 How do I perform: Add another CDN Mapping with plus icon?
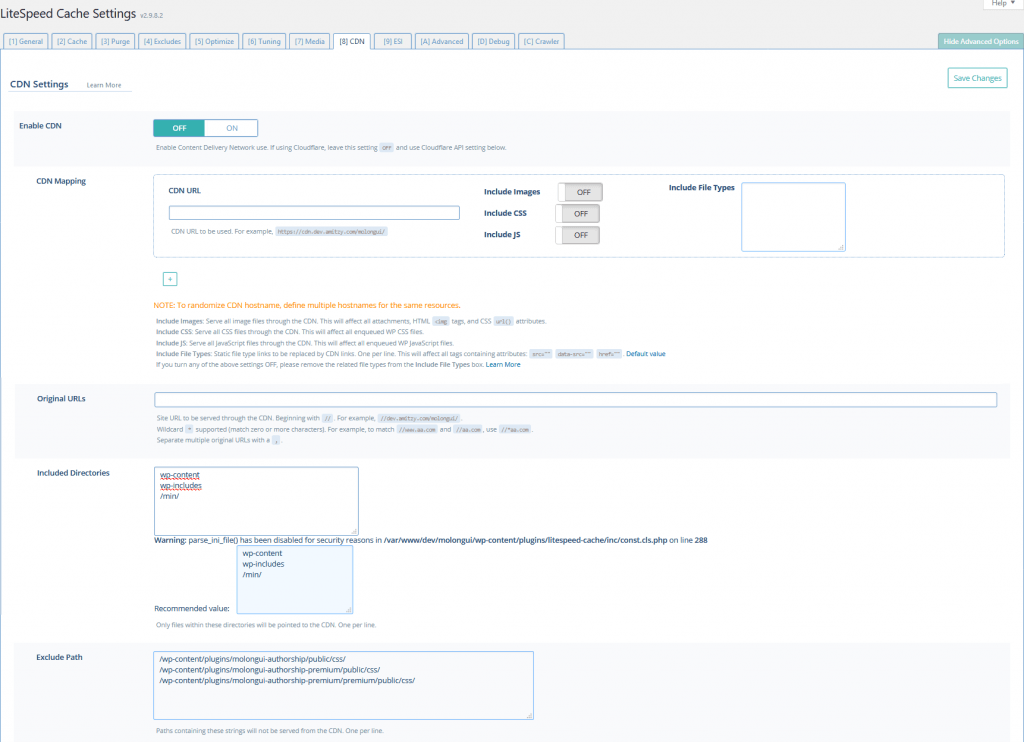170,279
